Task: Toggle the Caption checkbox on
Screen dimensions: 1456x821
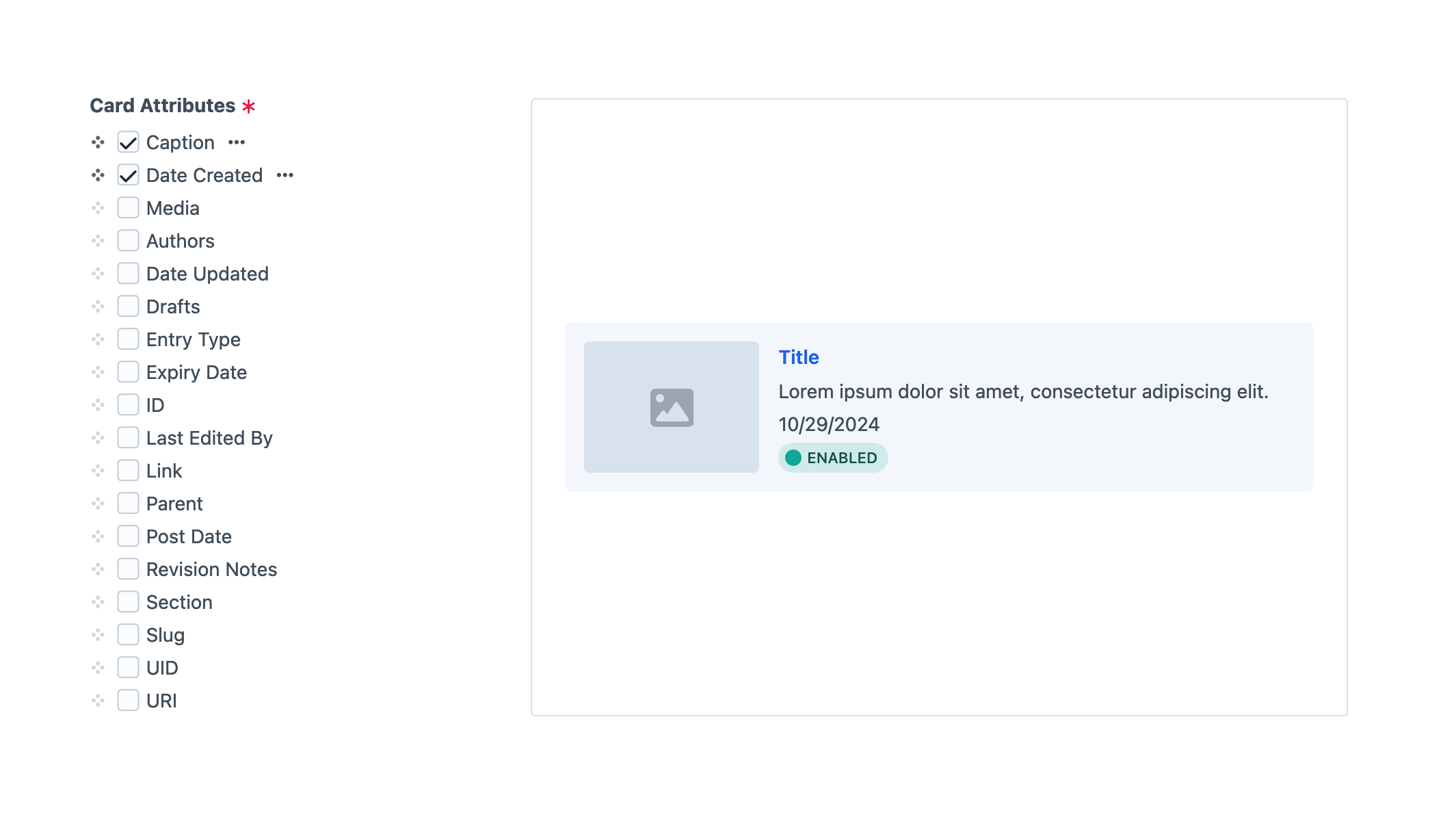Action: (128, 142)
